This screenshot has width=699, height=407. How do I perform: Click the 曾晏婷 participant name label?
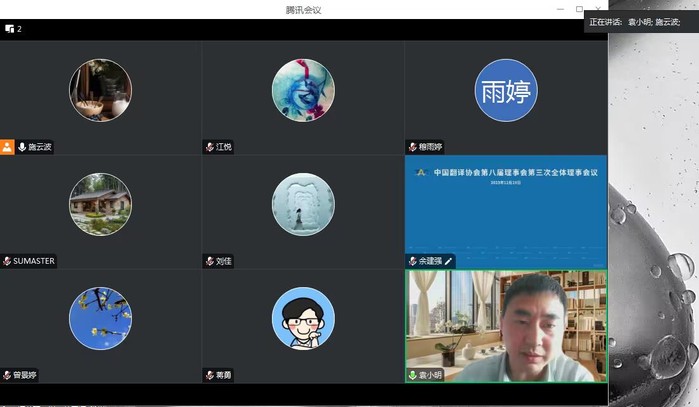tap(25, 375)
